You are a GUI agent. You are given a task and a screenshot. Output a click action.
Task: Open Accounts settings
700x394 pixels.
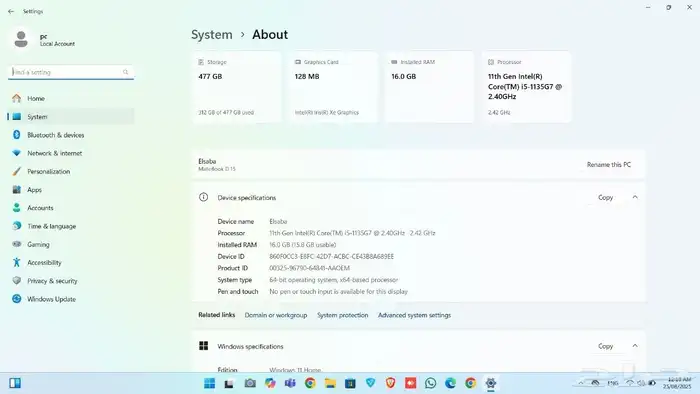coord(71,208)
